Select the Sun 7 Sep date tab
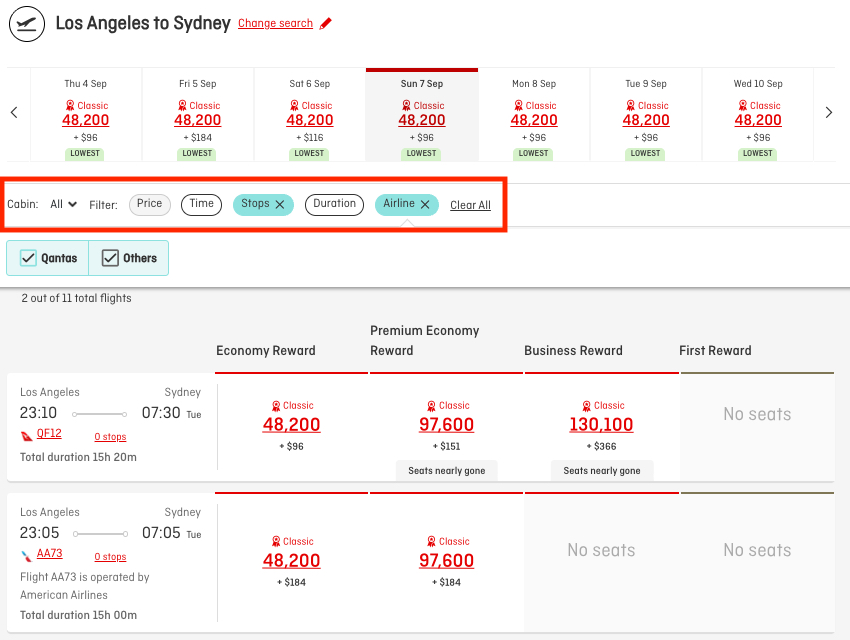The width and height of the screenshot is (850, 640). (422, 115)
